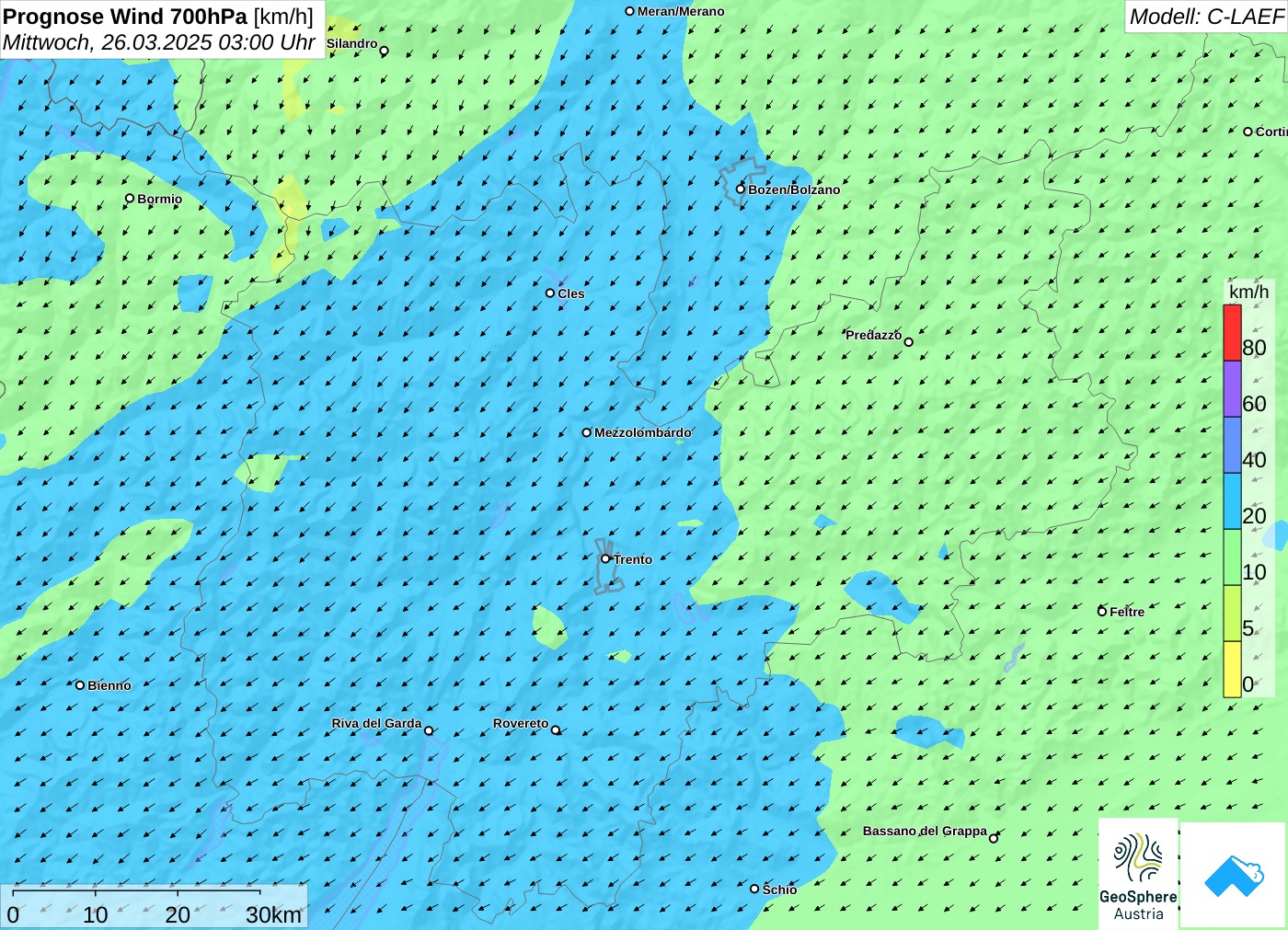Select the Bassano del Grappa marker
This screenshot has width=1288, height=930.
click(x=993, y=838)
